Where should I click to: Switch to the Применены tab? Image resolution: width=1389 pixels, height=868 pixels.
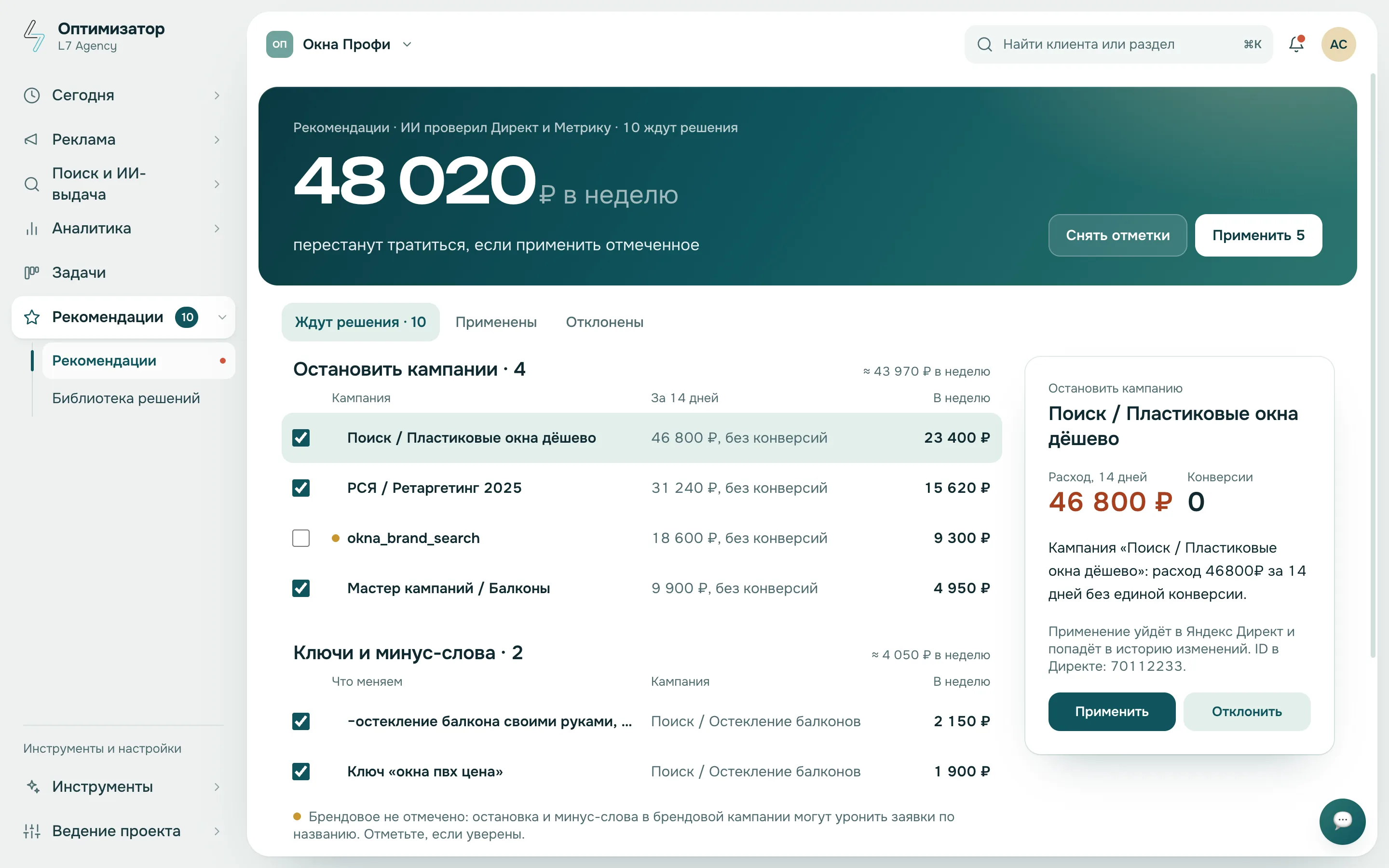point(496,322)
